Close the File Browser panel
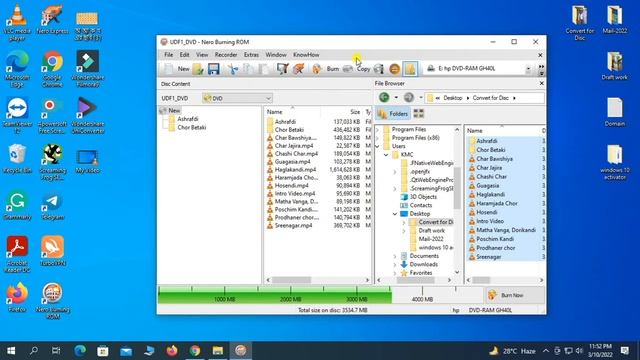640x360 pixels. point(541,83)
